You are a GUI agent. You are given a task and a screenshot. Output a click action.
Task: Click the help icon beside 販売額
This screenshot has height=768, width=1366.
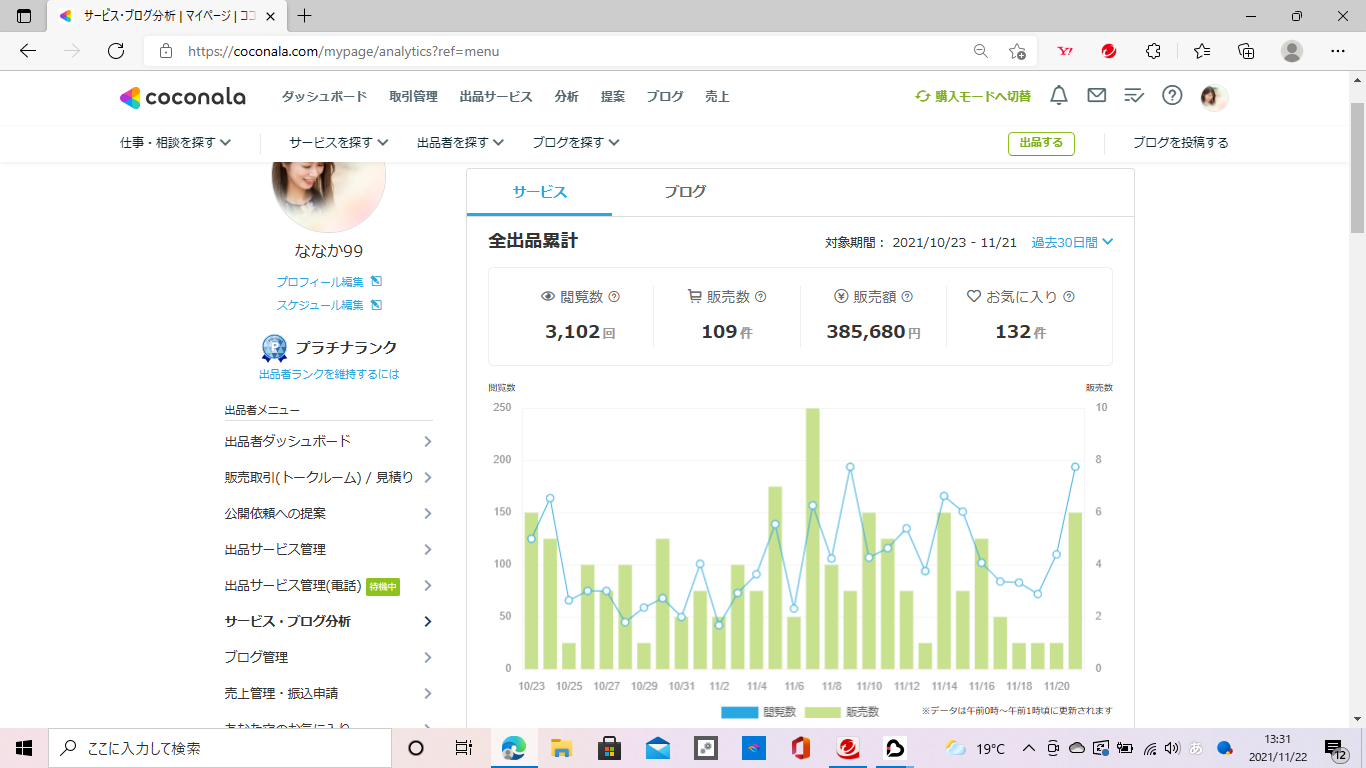tap(907, 297)
